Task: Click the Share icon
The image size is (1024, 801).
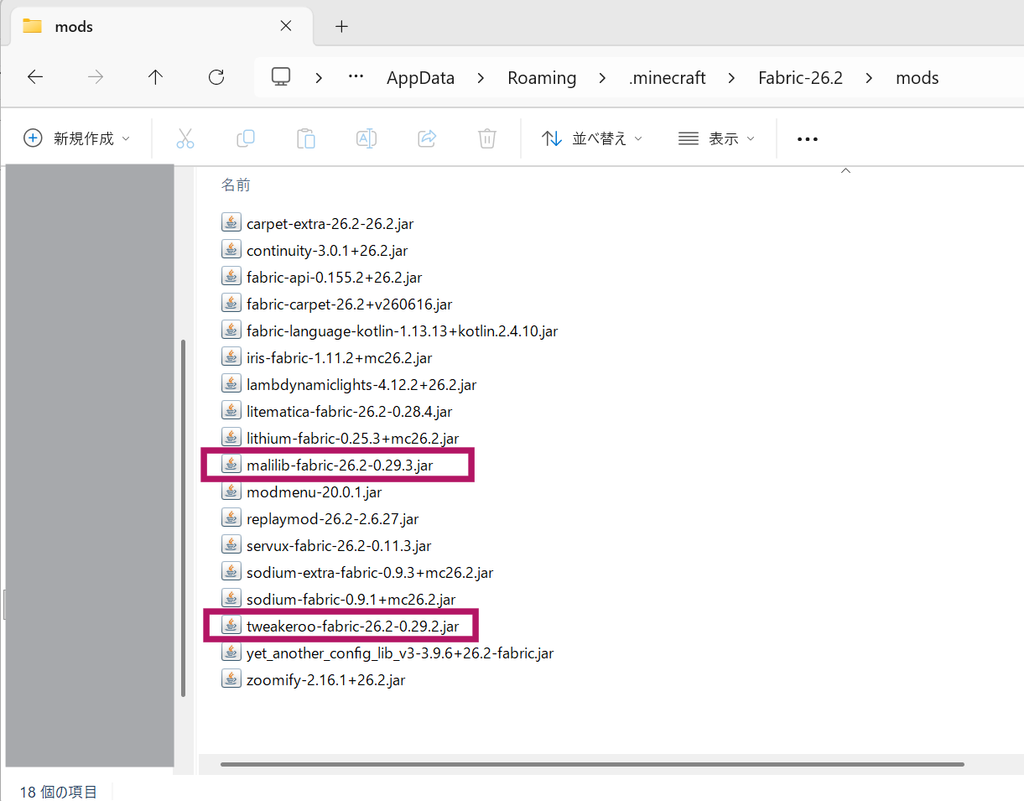Action: pyautogui.click(x=427, y=138)
